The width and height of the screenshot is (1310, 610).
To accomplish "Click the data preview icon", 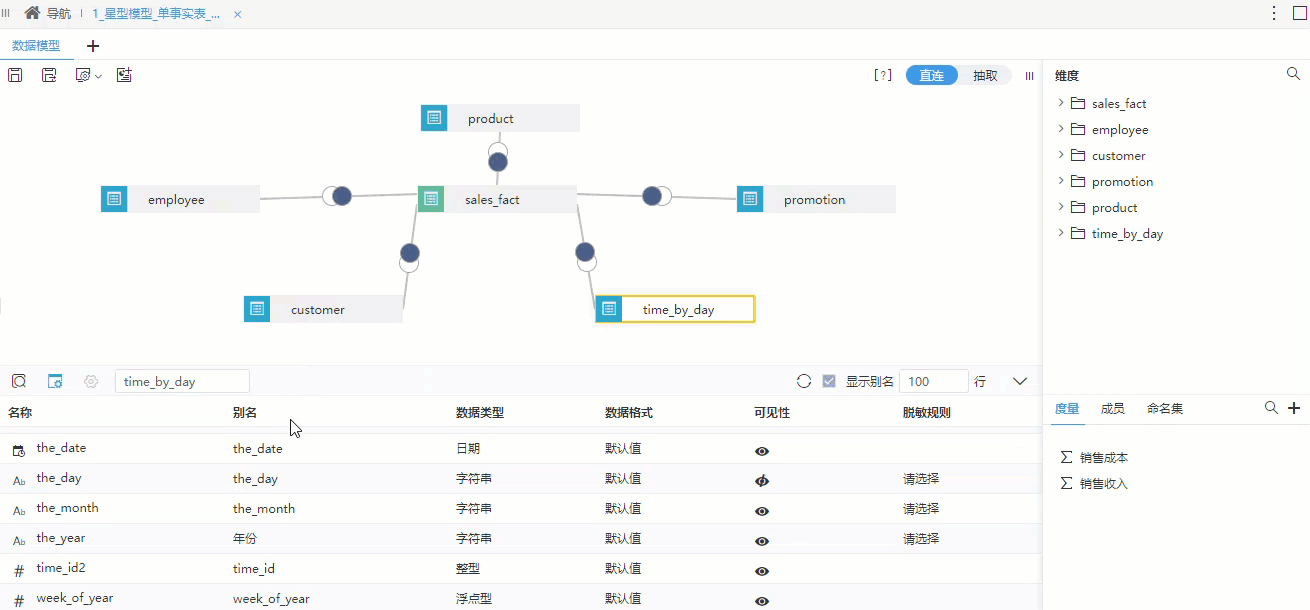I will (19, 381).
